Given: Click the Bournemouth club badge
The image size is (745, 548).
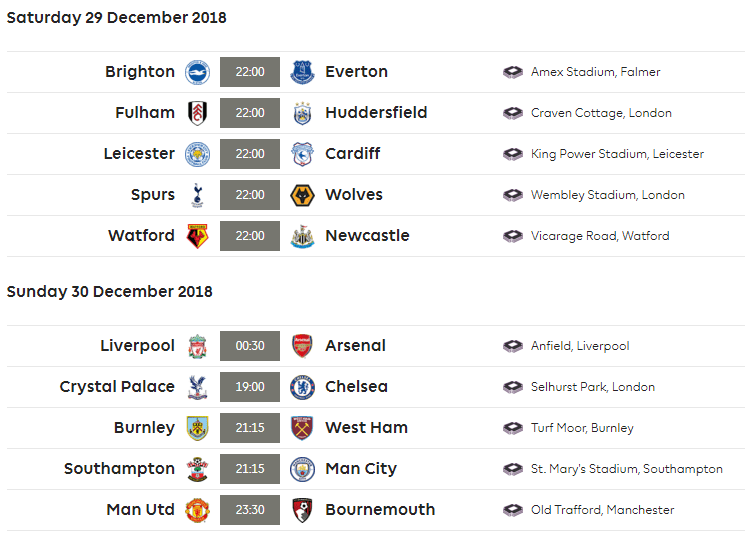Looking at the screenshot, I should pos(302,510).
